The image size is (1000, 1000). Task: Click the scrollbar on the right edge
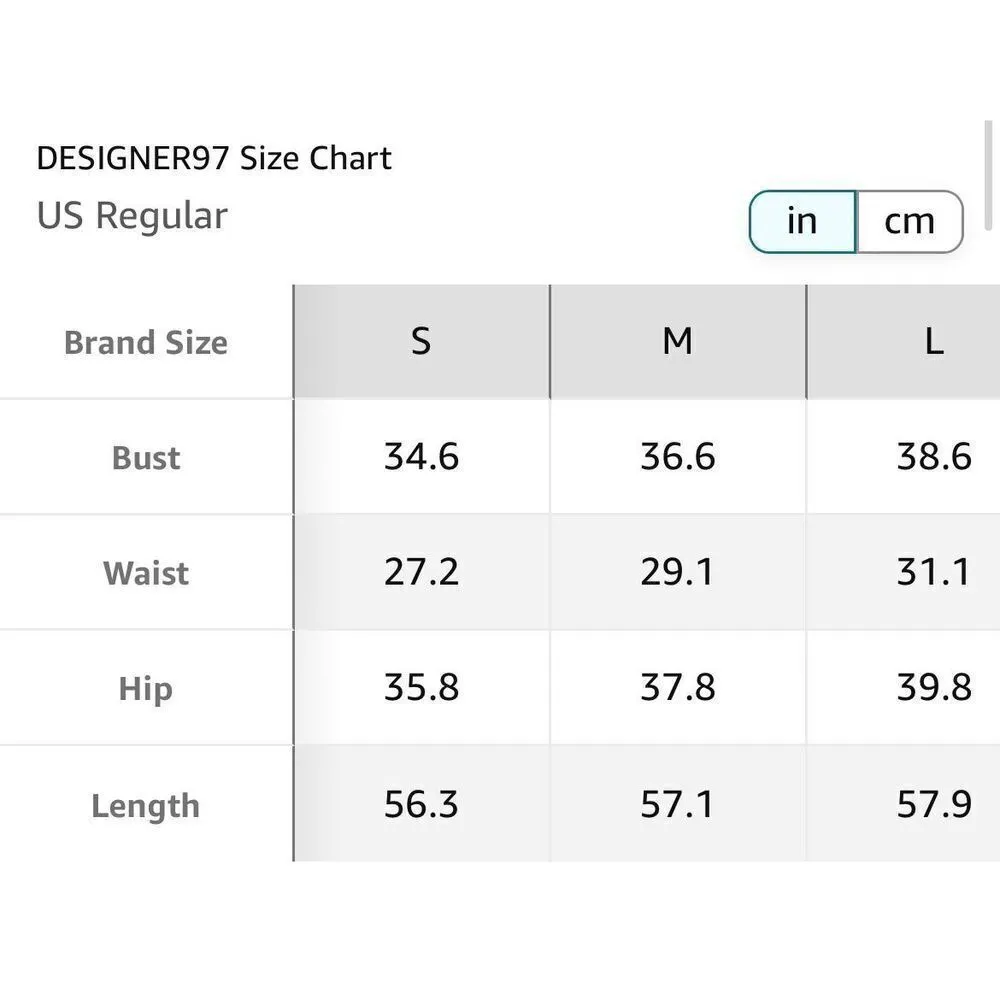coord(988,175)
